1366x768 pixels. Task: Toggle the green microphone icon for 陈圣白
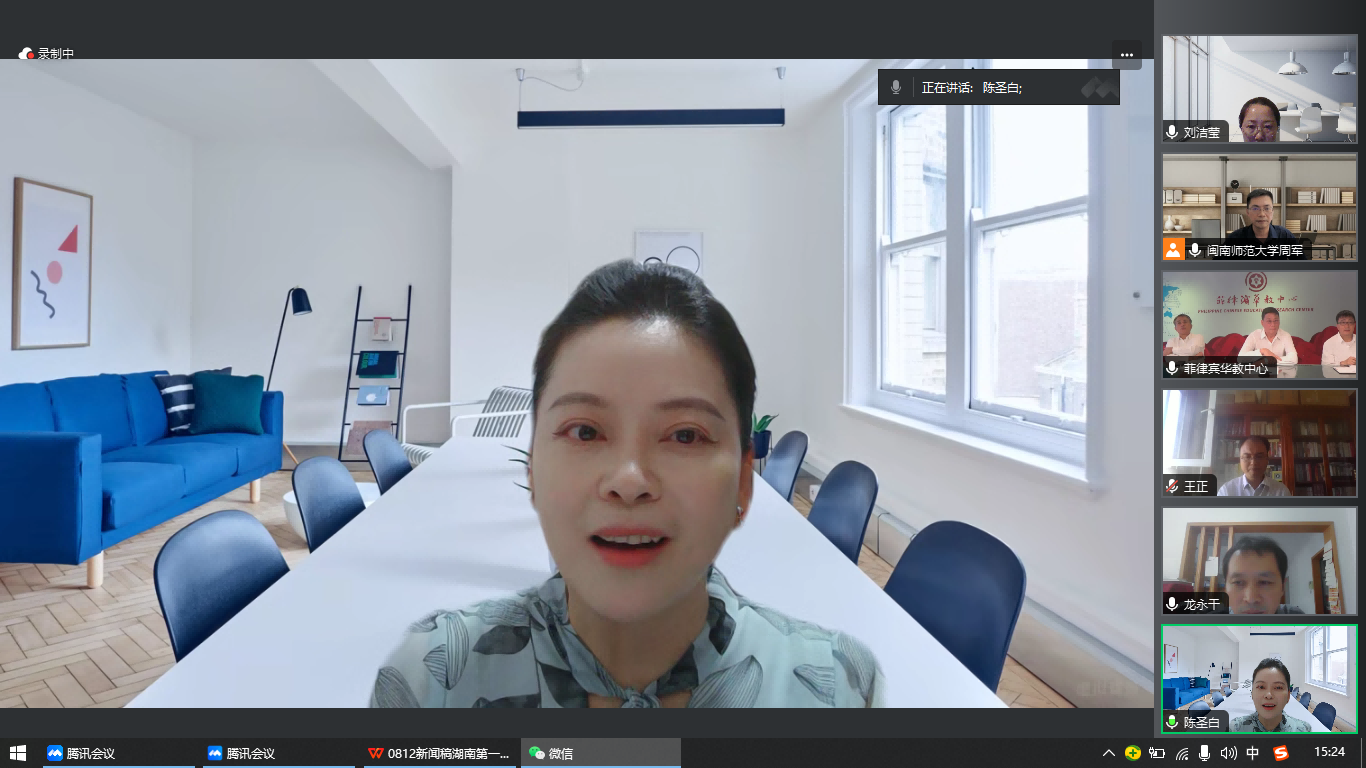pyautogui.click(x=1172, y=722)
